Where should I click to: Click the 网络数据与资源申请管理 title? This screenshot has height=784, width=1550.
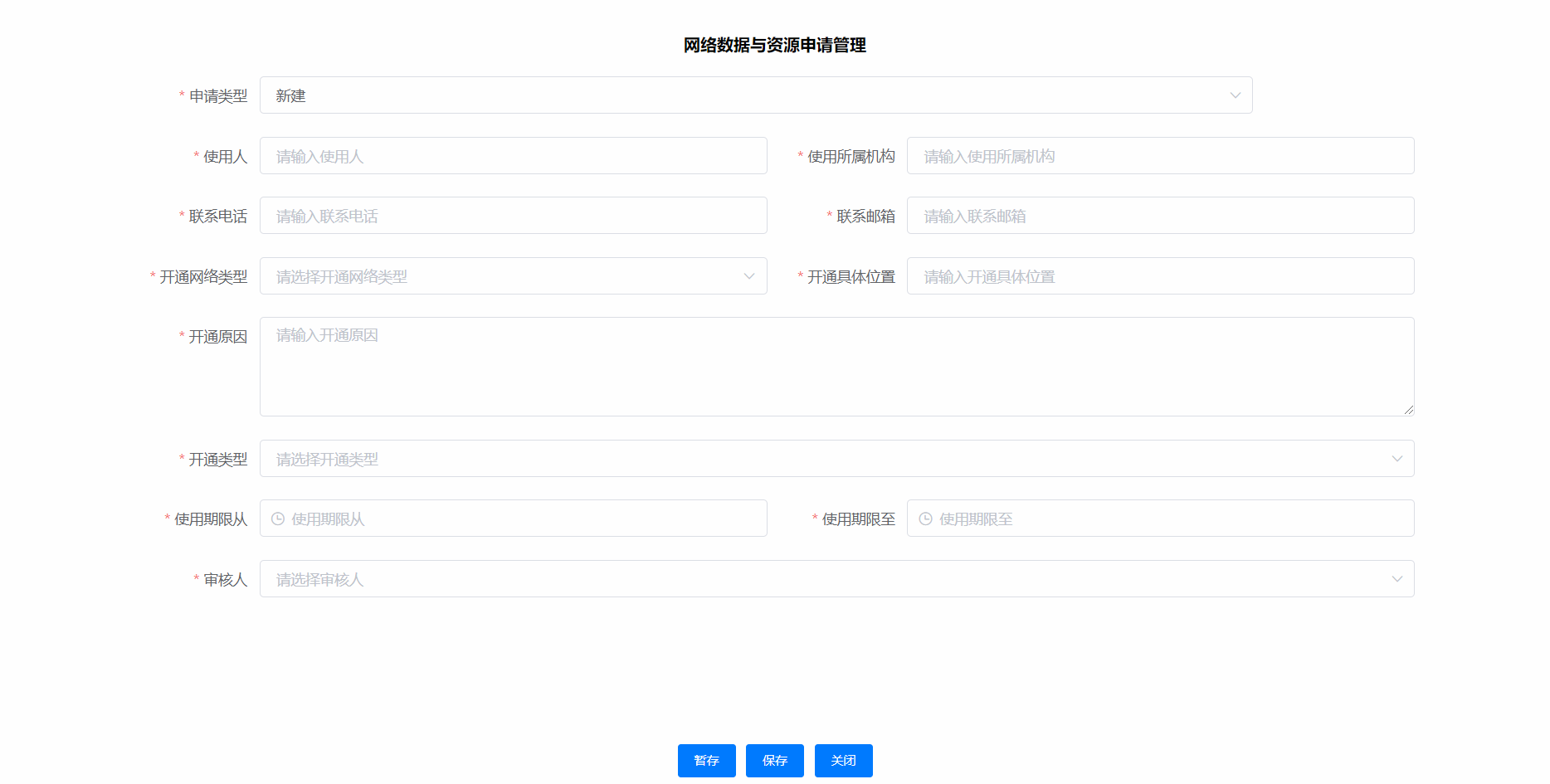coord(774,46)
